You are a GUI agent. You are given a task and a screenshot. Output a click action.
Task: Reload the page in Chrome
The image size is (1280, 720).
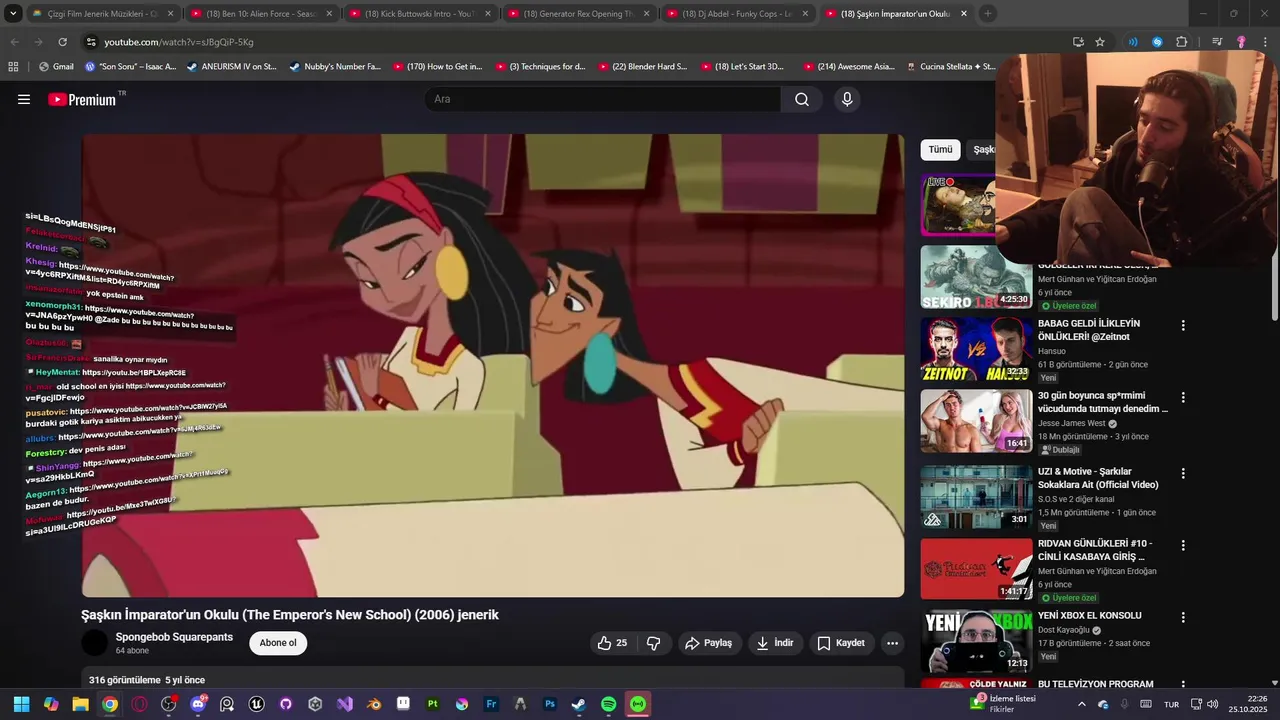coord(62,42)
